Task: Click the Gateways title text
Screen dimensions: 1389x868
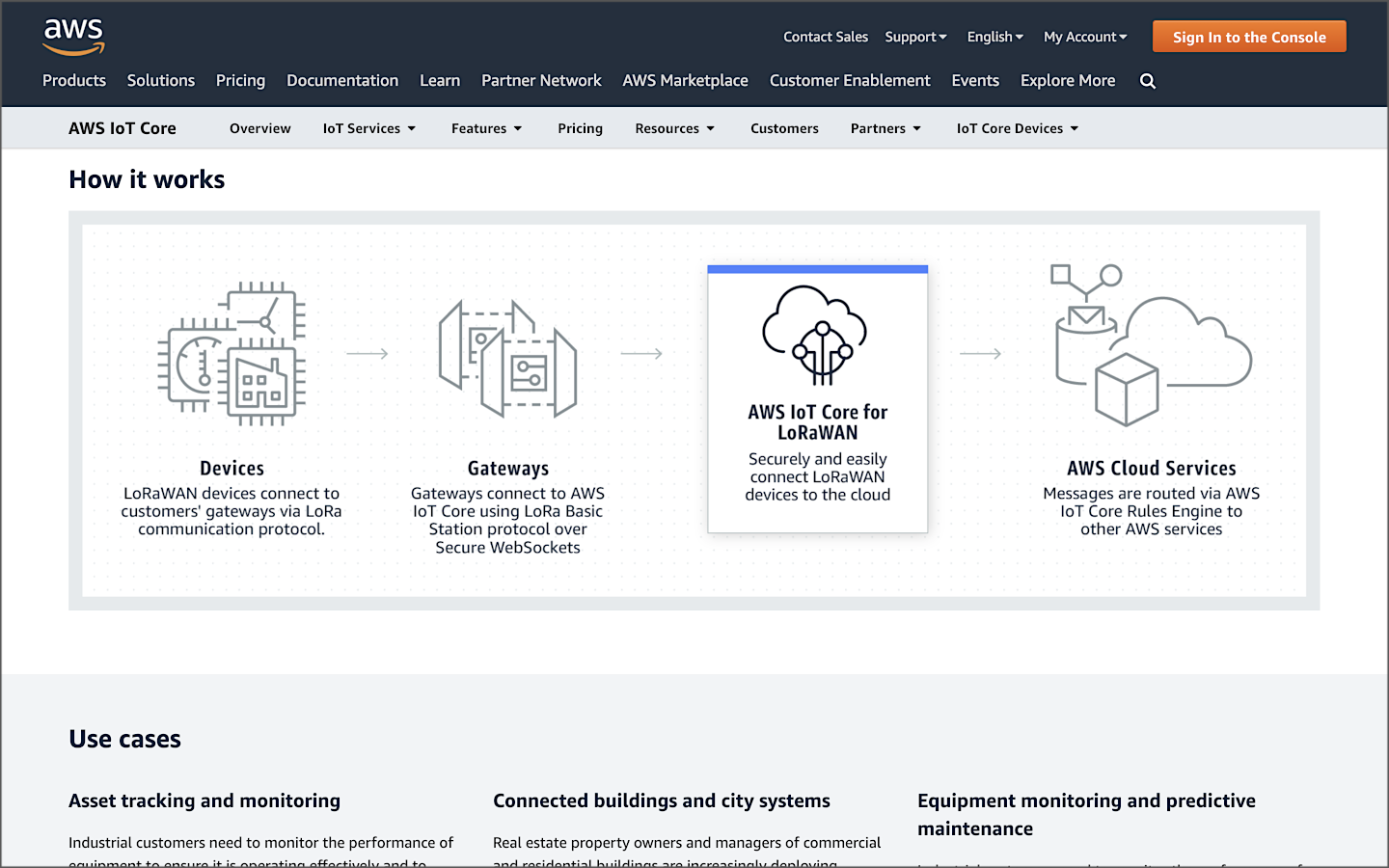Action: coord(508,469)
